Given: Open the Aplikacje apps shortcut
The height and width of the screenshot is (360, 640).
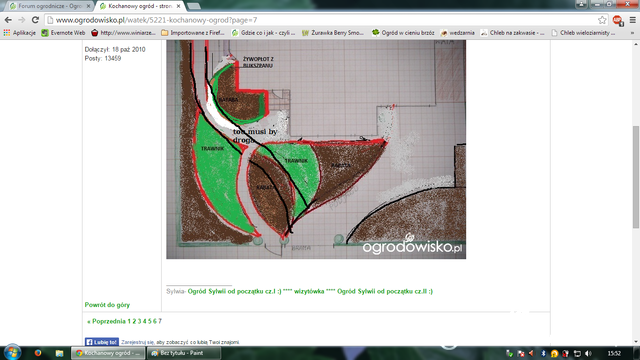Looking at the screenshot, I should click(19, 33).
